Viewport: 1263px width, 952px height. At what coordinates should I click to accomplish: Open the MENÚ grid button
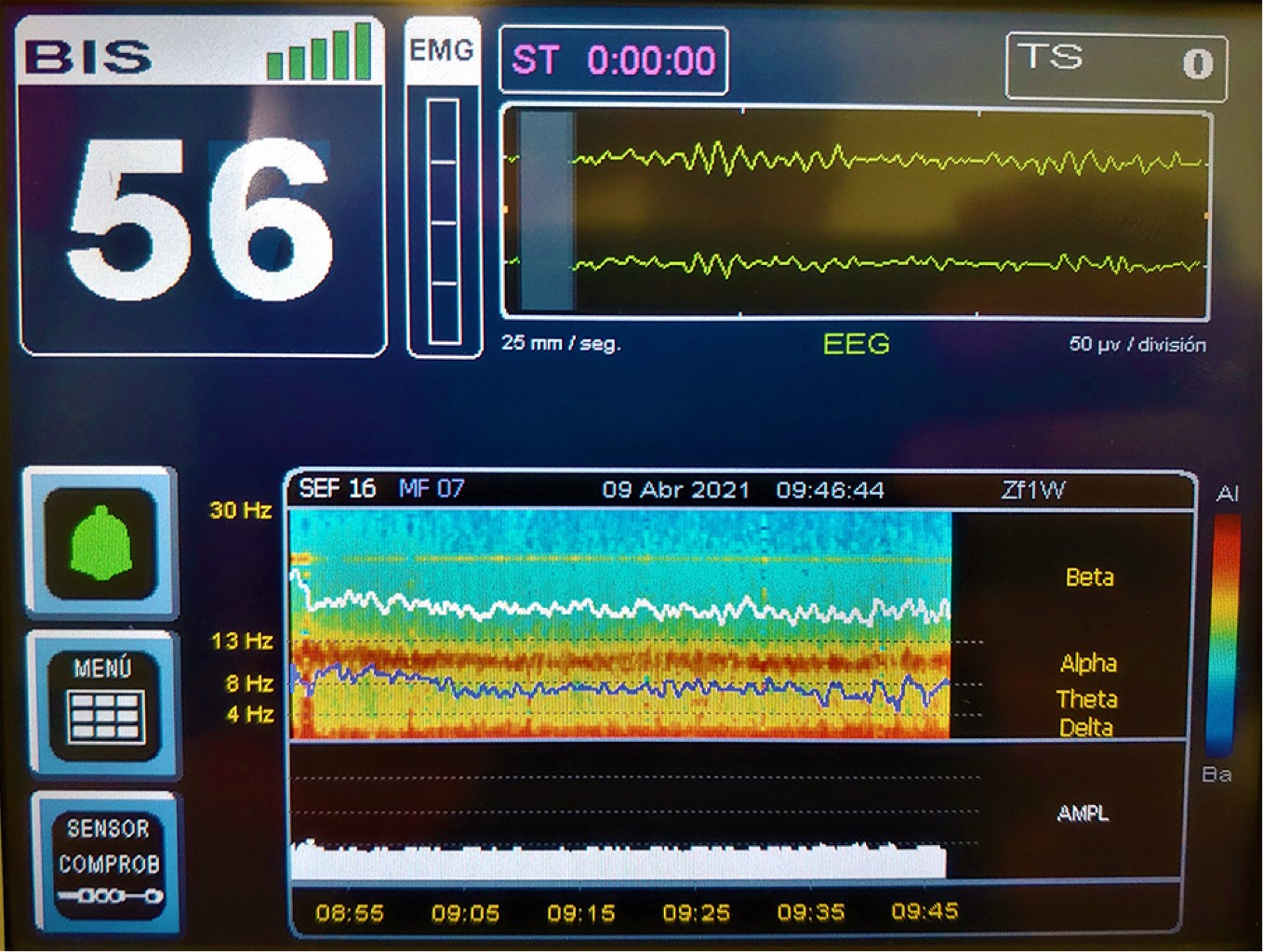click(x=105, y=703)
